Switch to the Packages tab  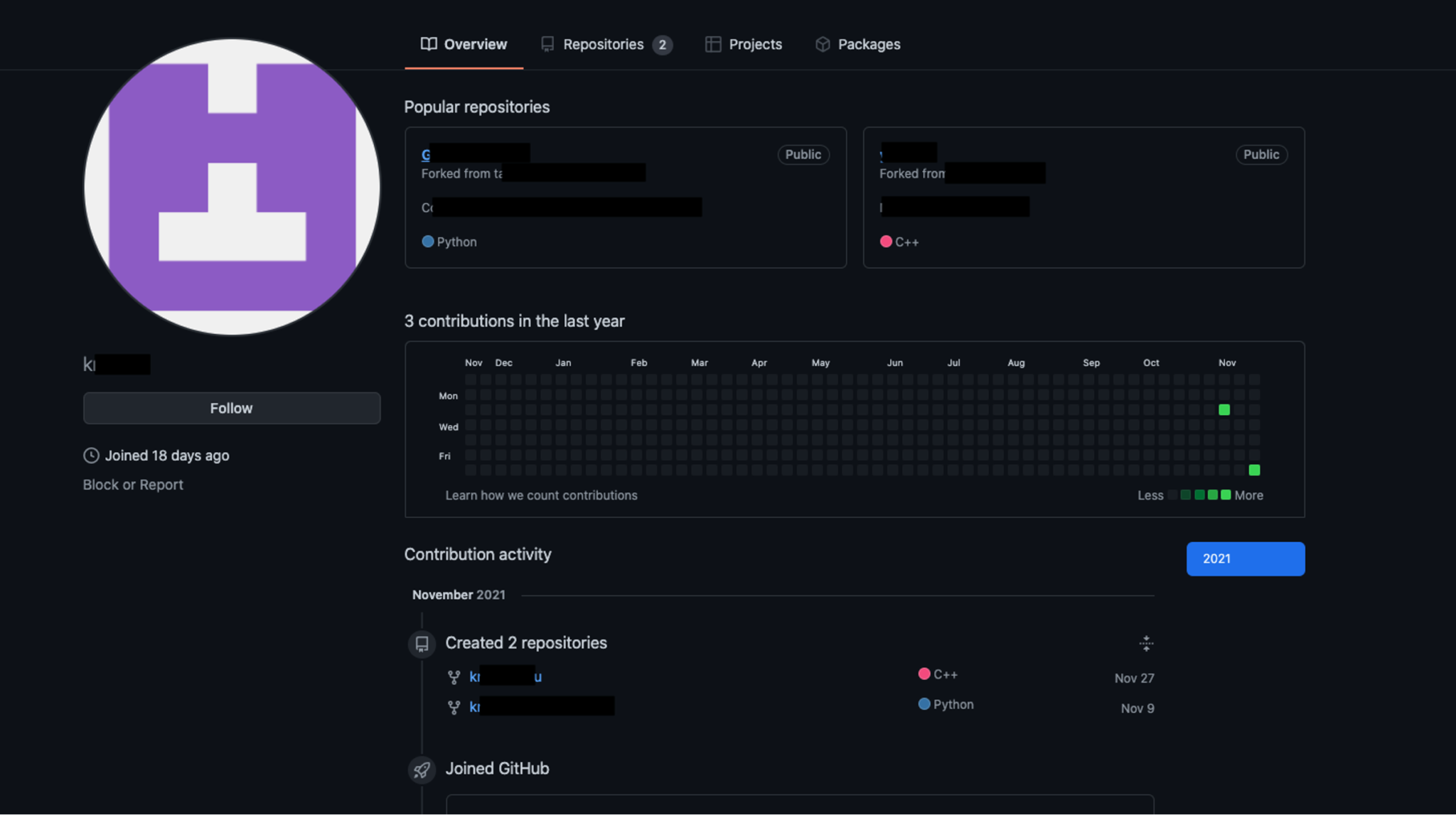(868, 44)
